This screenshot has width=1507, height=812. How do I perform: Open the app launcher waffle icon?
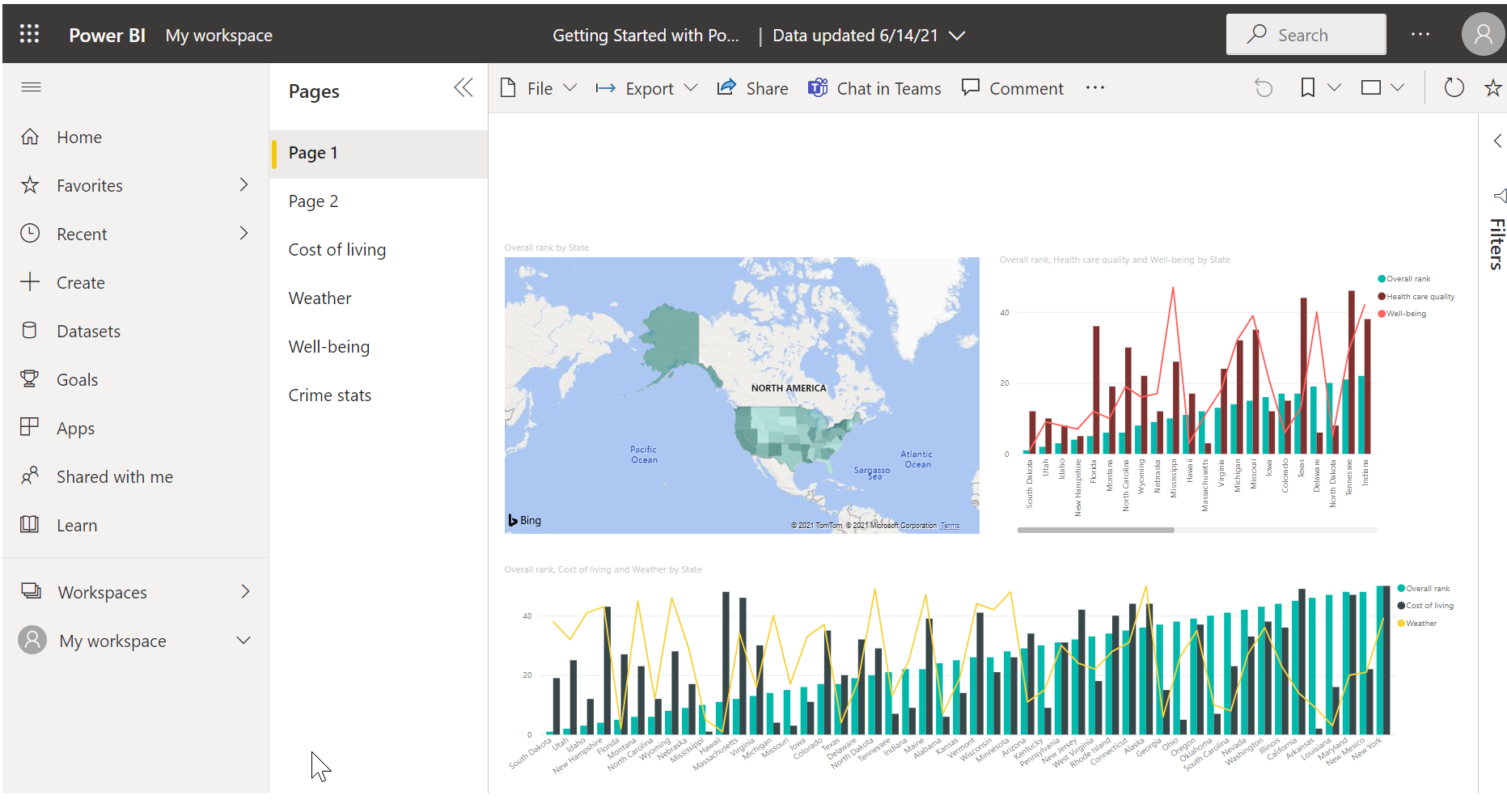[29, 34]
